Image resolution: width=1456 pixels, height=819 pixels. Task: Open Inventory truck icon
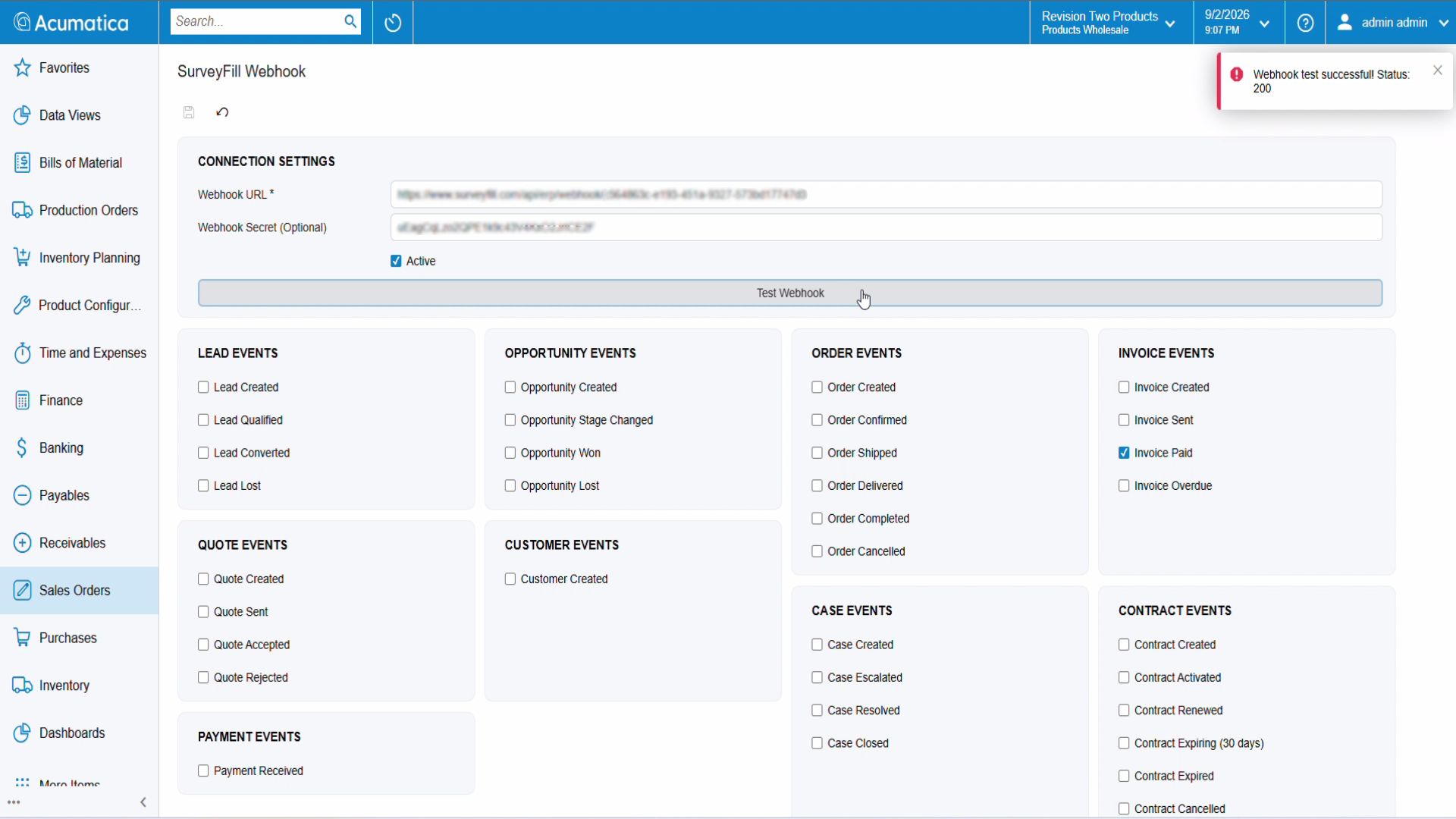(x=23, y=686)
